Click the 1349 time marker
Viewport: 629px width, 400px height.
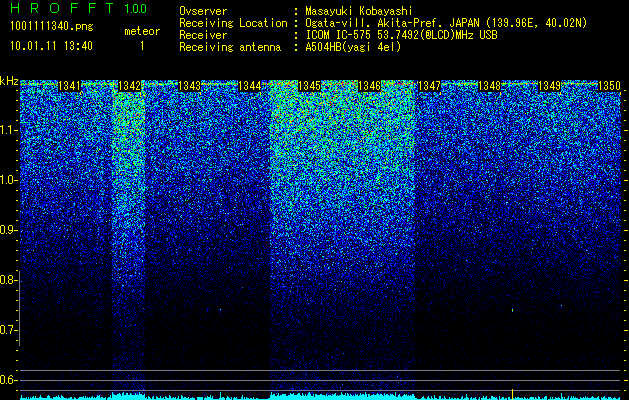click(549, 86)
